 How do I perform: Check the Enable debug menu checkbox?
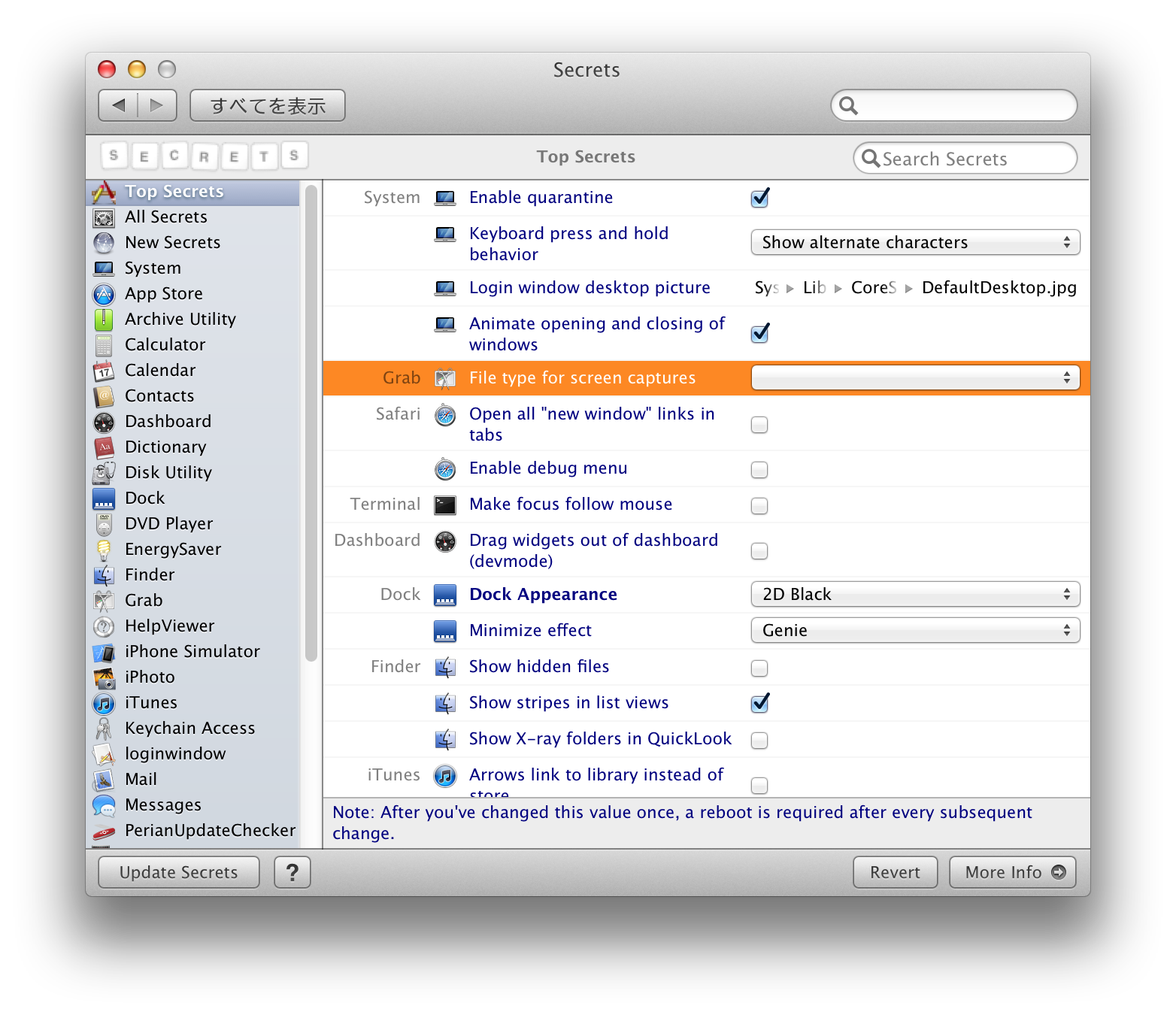pos(759,470)
